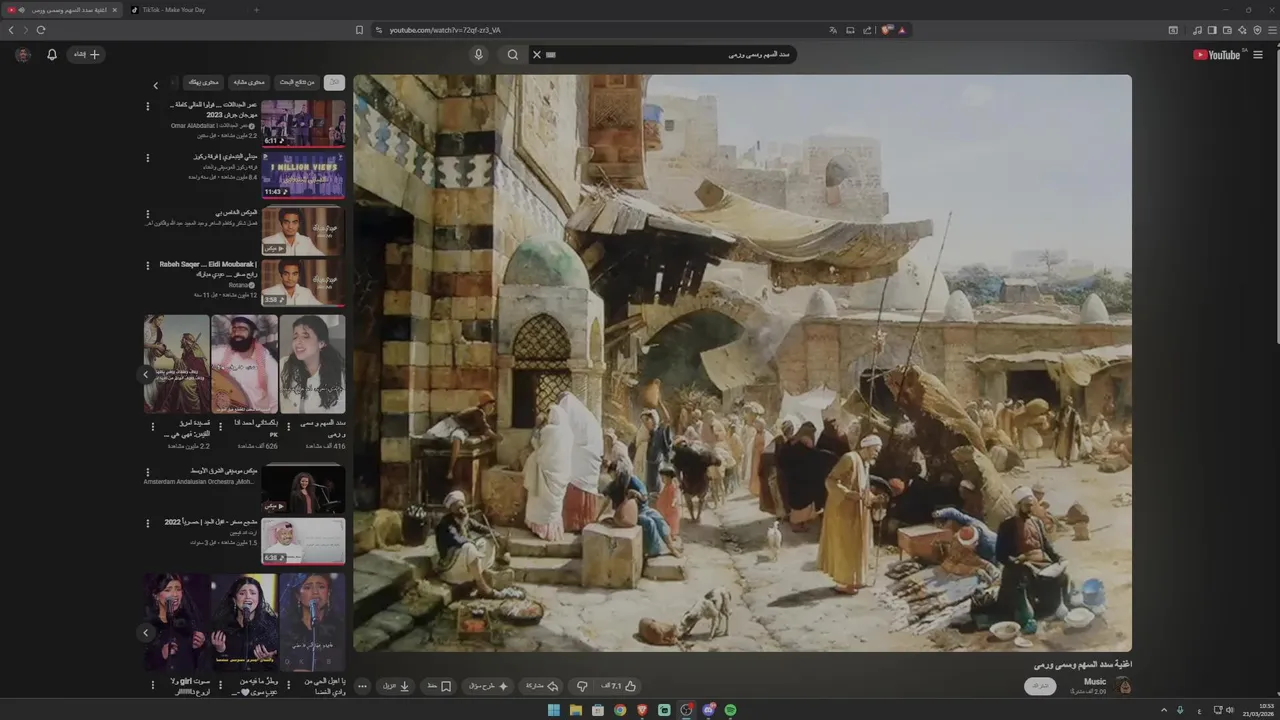This screenshot has width=1280, height=720.
Task: Open options for the mix playlist above Rabeh Saqer
Action: click(x=148, y=213)
